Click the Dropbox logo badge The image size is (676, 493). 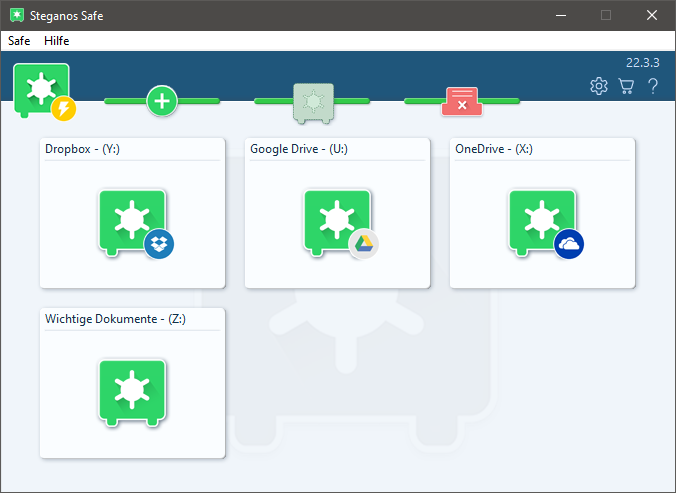[159, 244]
